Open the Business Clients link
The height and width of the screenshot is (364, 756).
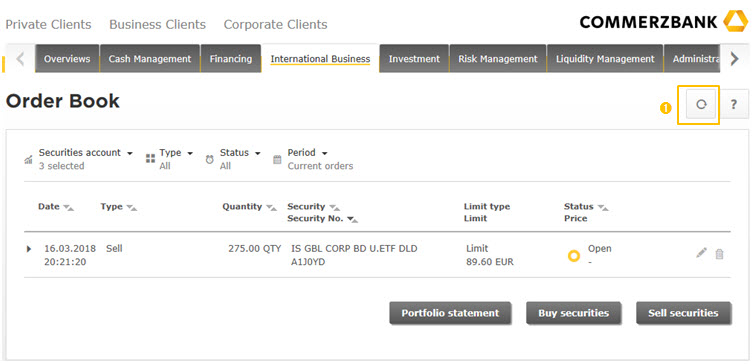click(157, 25)
